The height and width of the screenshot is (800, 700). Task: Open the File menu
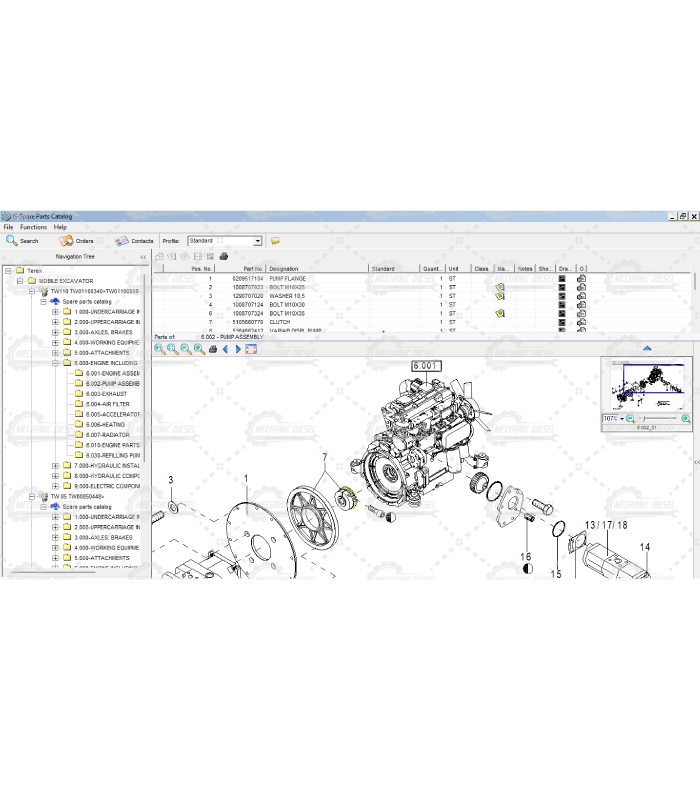pos(9,227)
